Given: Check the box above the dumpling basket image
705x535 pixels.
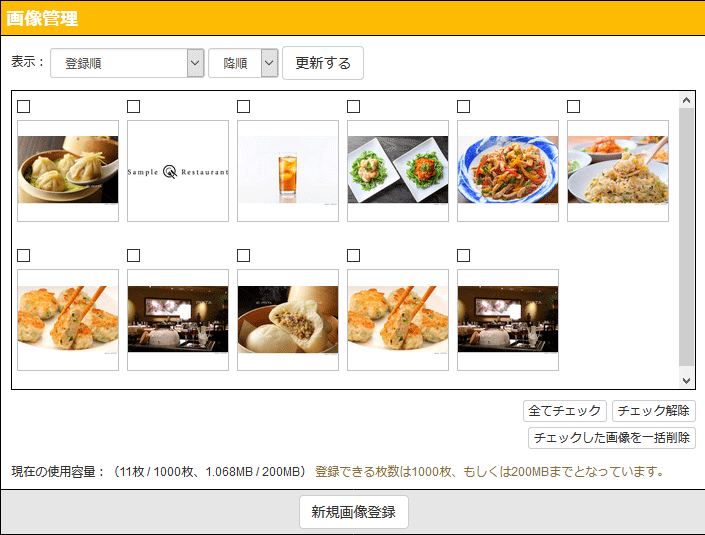Looking at the screenshot, I should [x=24, y=106].
